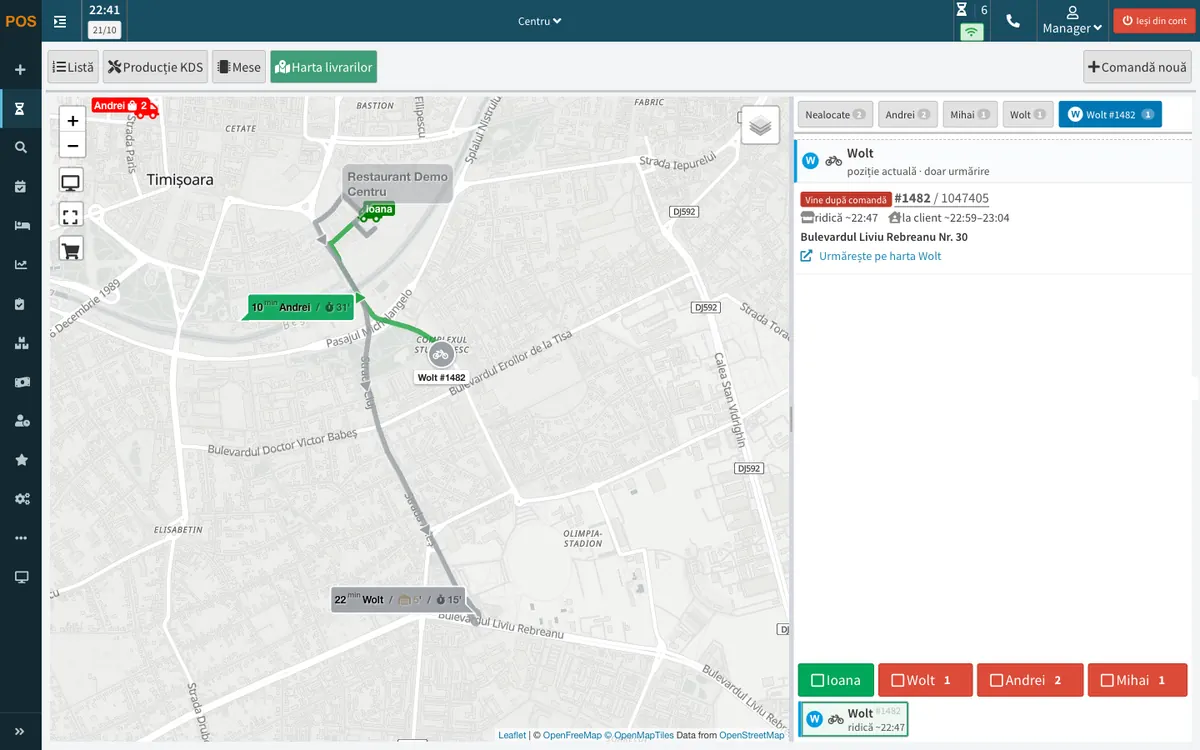Toggle the sidebar menu indent icon
The width and height of the screenshot is (1200, 750).
(61, 21)
